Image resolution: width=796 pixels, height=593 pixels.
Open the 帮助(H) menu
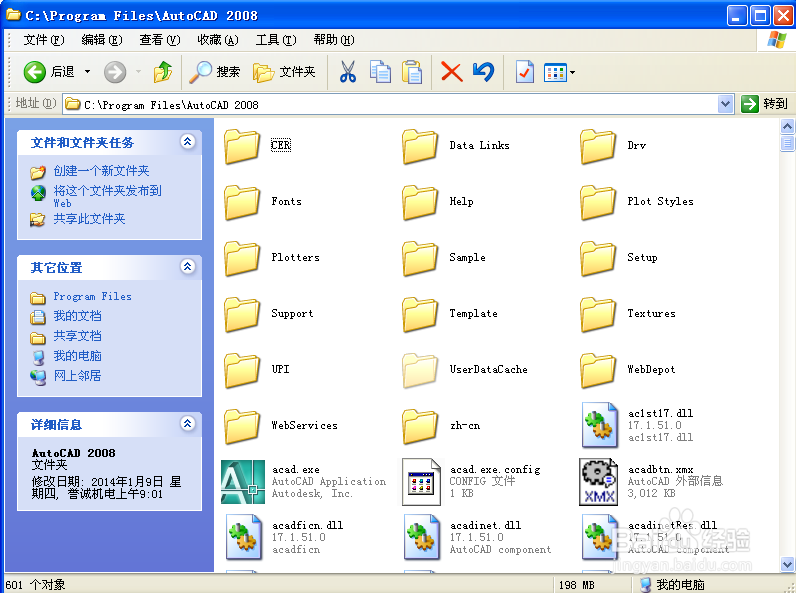tap(334, 40)
